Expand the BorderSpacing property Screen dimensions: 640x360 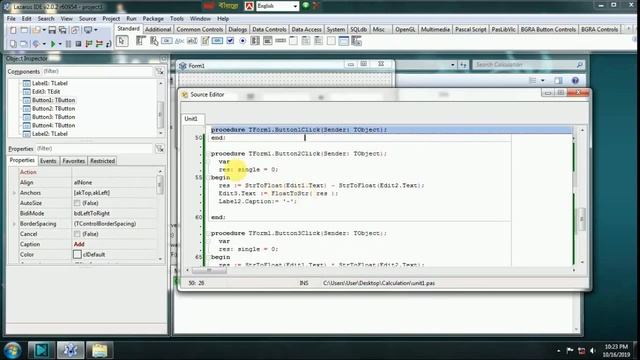[x=14, y=224]
